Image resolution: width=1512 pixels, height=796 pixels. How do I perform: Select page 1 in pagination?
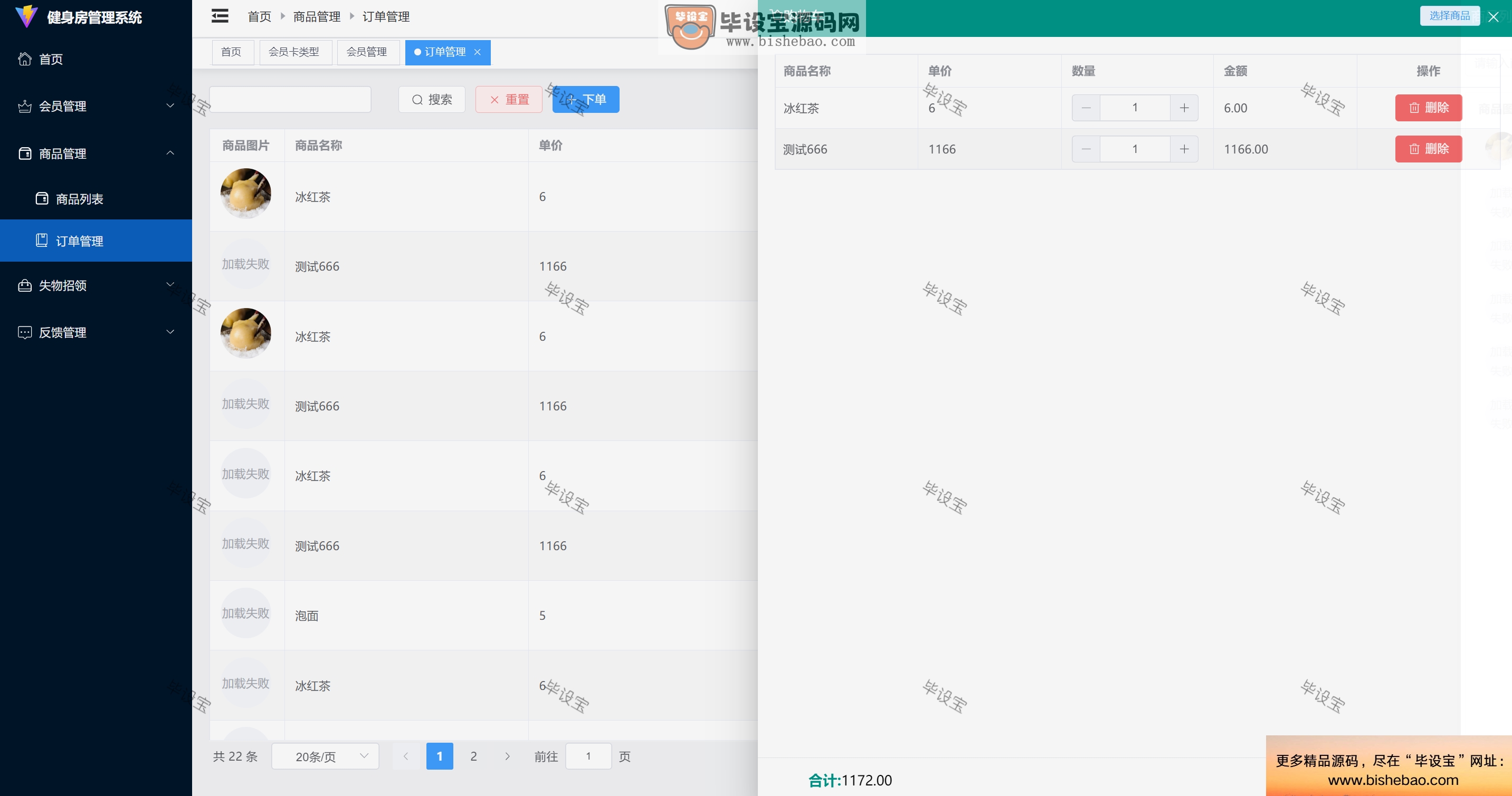tap(440, 756)
